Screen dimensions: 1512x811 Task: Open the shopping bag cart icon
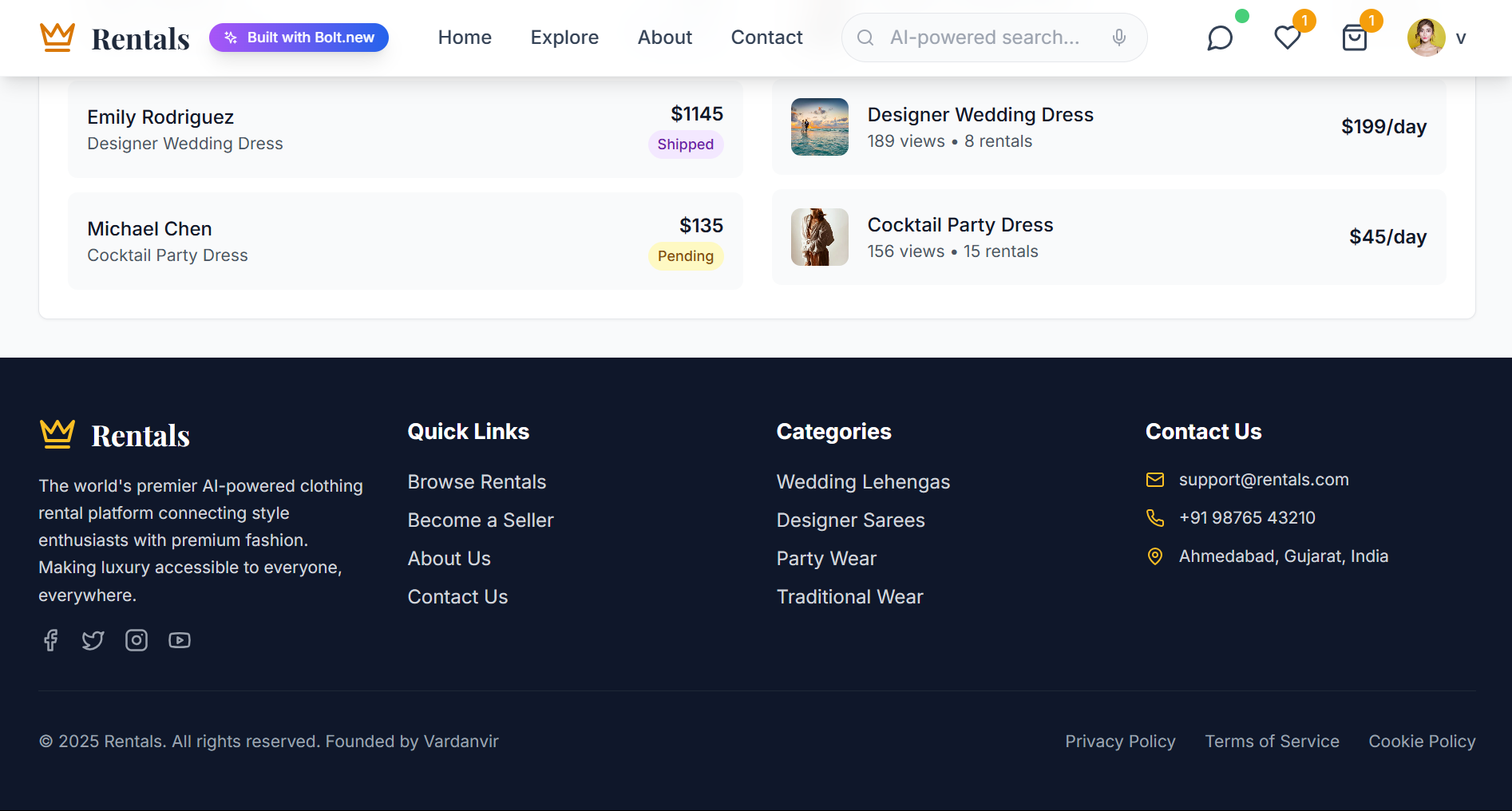pyautogui.click(x=1355, y=38)
